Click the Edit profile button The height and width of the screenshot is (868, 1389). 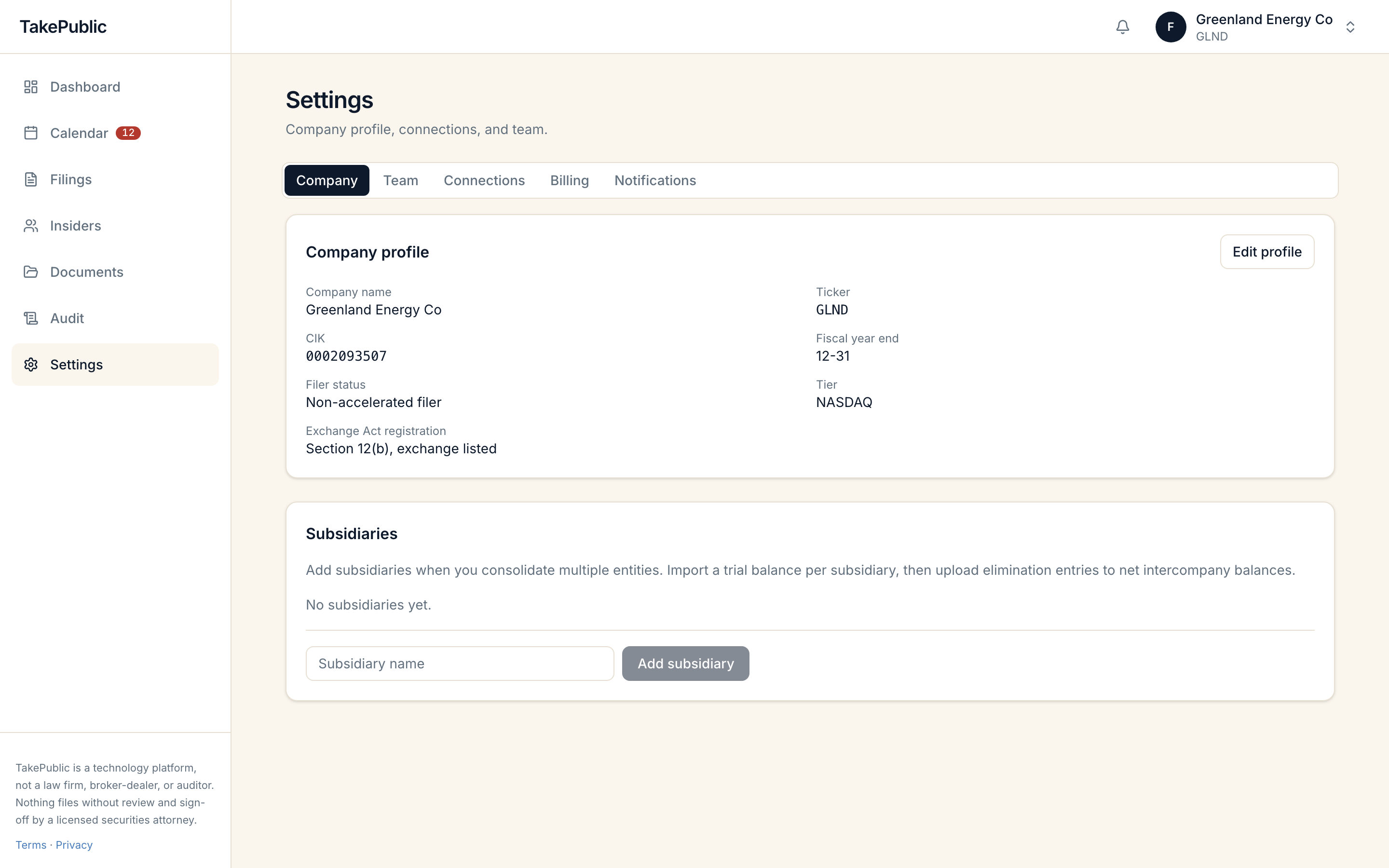[1267, 251]
